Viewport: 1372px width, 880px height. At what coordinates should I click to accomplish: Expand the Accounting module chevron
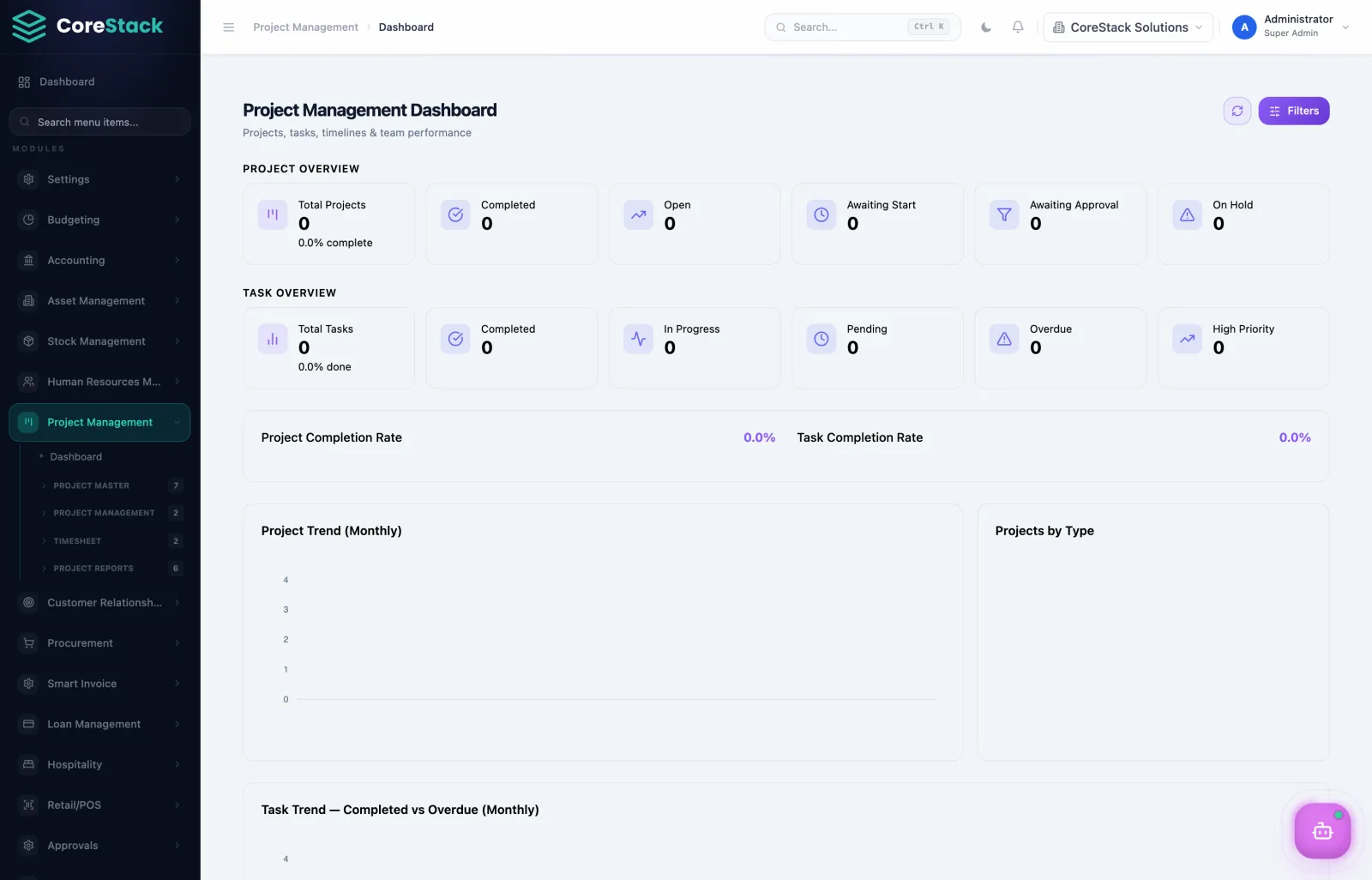click(x=177, y=260)
